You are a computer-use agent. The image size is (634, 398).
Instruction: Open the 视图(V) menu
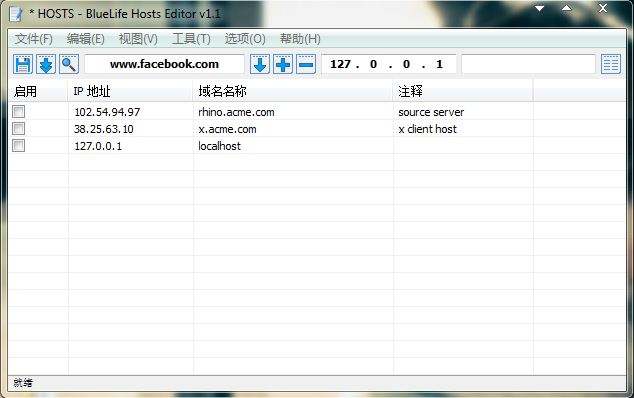[x=138, y=39]
